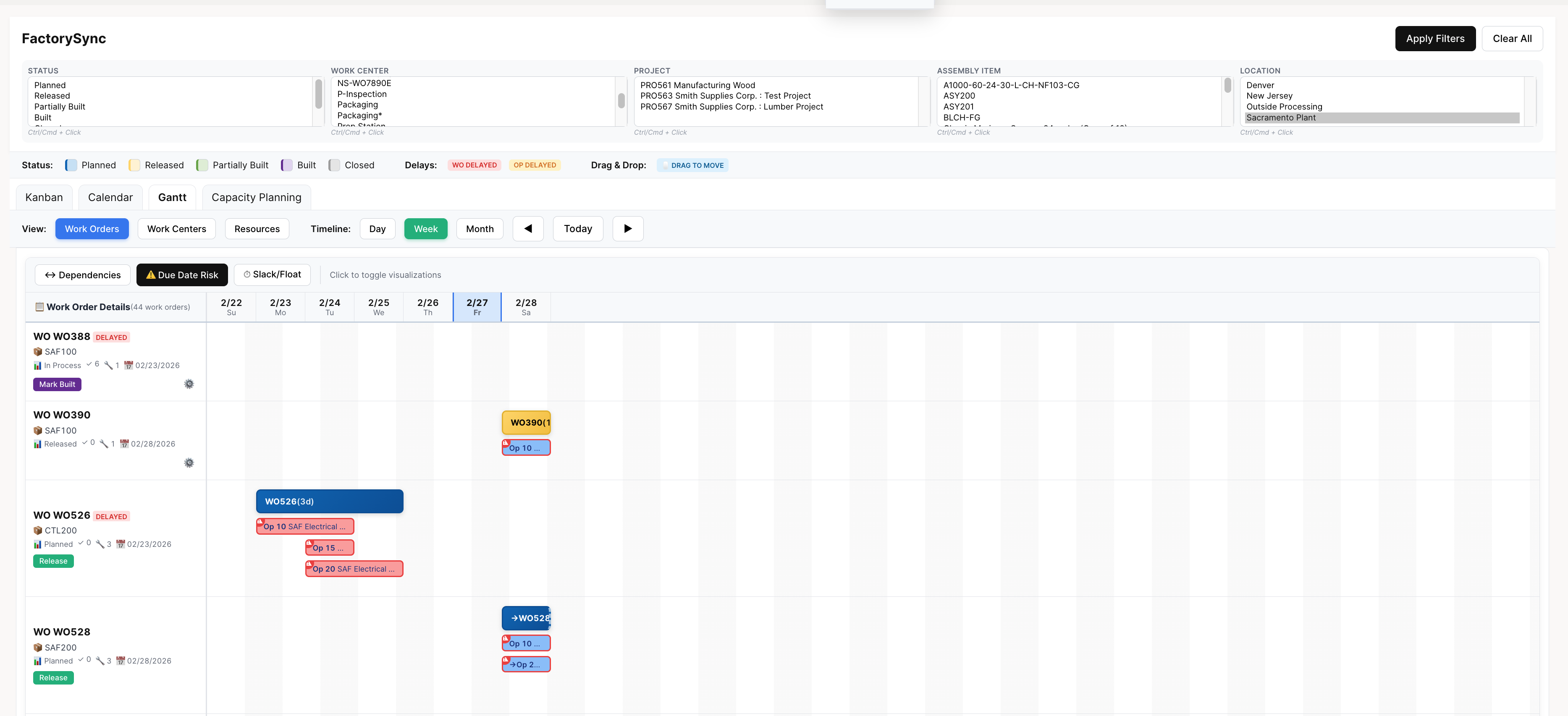
Task: Click the wrench icon next to In Process
Action: [108, 365]
